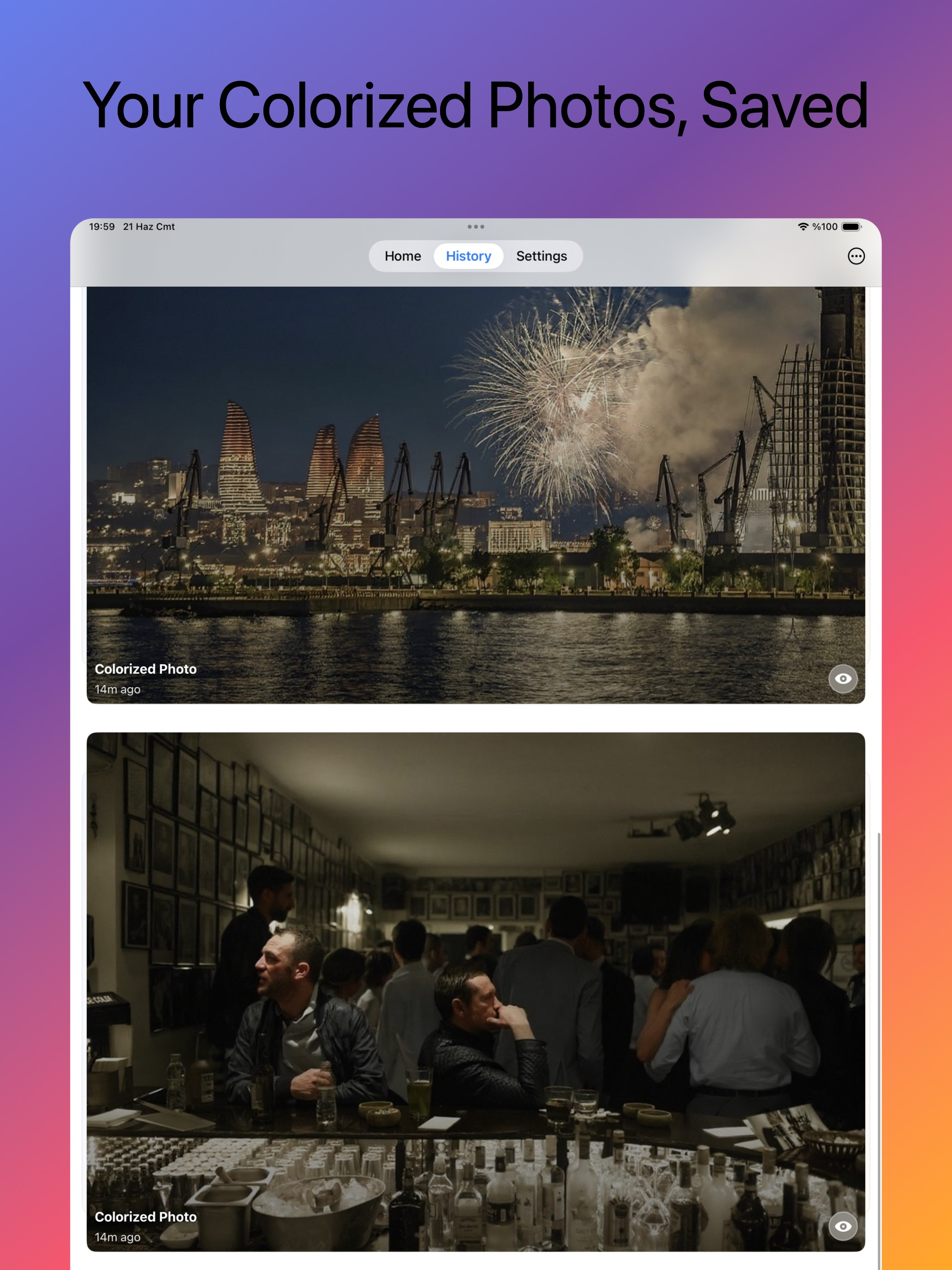Click the 19:59 clock in status bar
Image resolution: width=952 pixels, height=1270 pixels.
101,227
